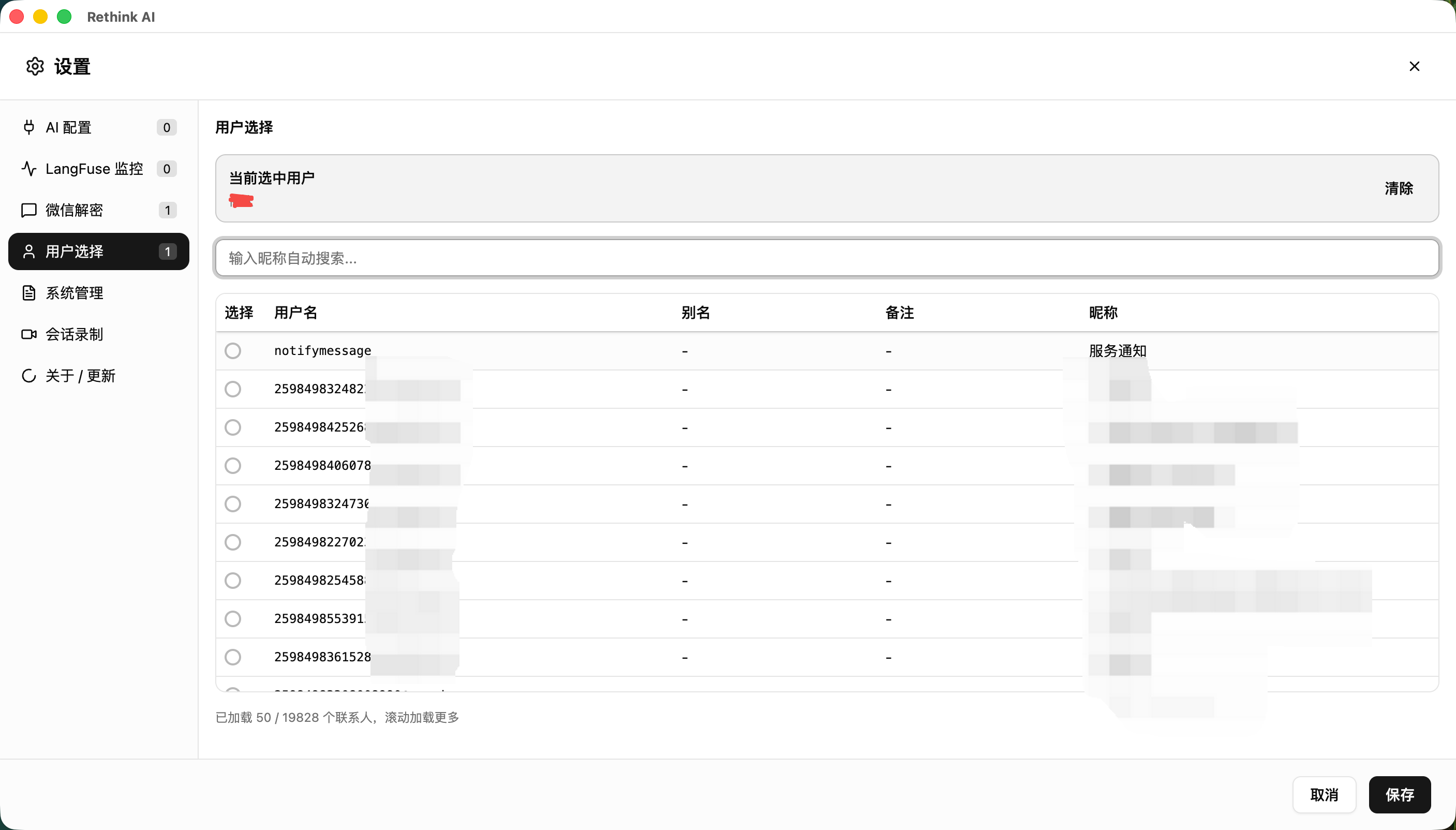The height and width of the screenshot is (830, 1456).
Task: Click the document icon for 系统管理
Action: 28,293
